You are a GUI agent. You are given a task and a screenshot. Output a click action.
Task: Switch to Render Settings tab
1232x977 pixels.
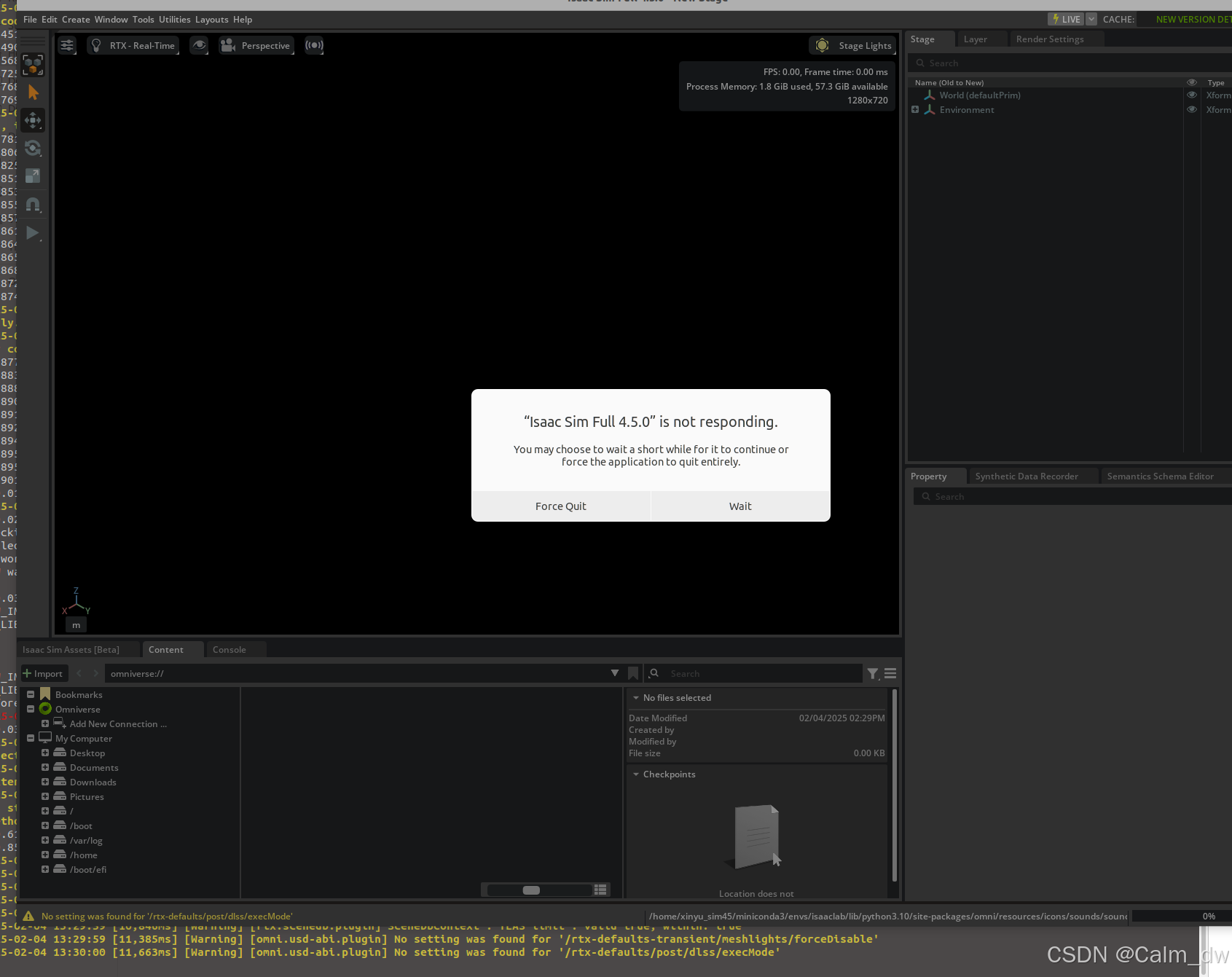[x=1050, y=39]
